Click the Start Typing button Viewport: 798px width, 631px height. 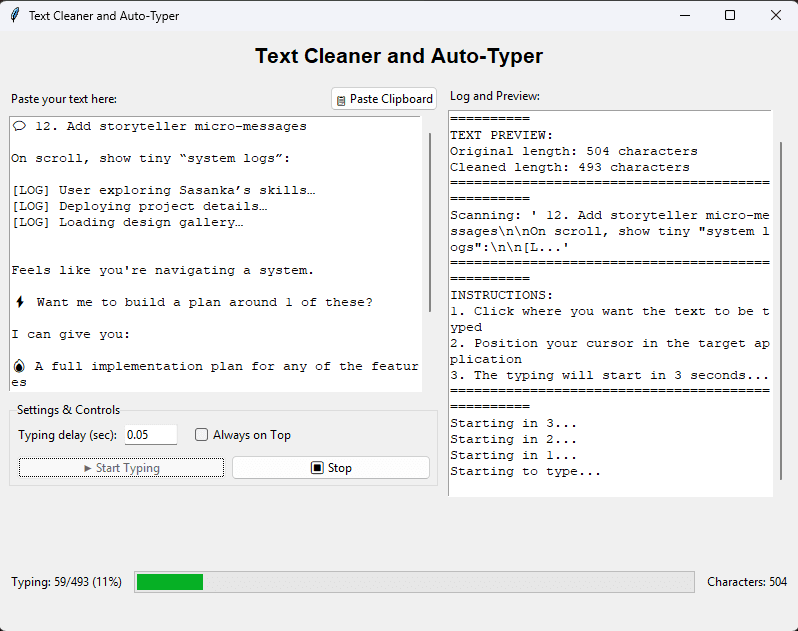pos(122,468)
